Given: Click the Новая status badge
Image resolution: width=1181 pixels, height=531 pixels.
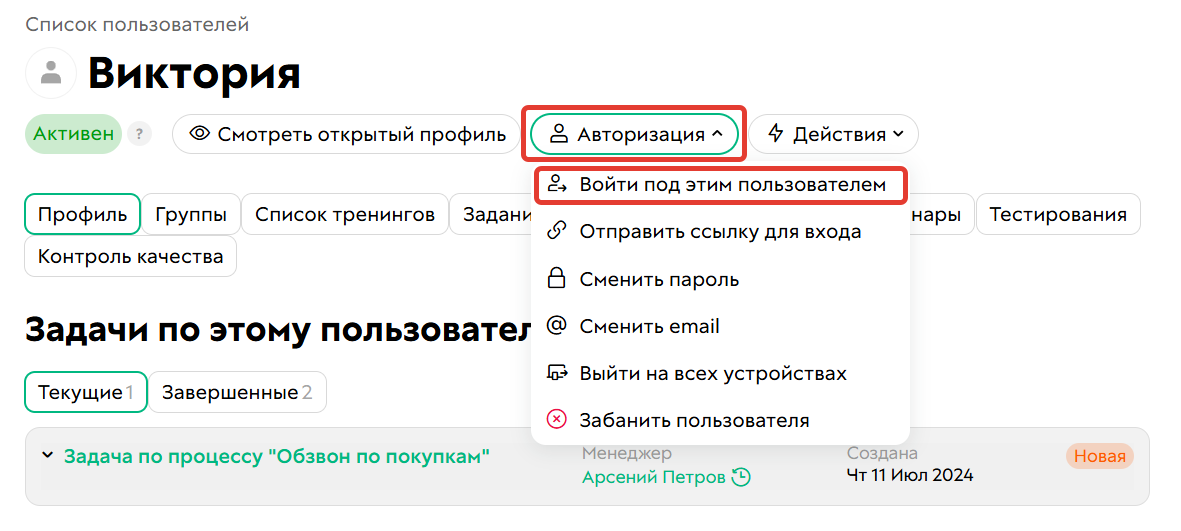Looking at the screenshot, I should pyautogui.click(x=1099, y=457).
